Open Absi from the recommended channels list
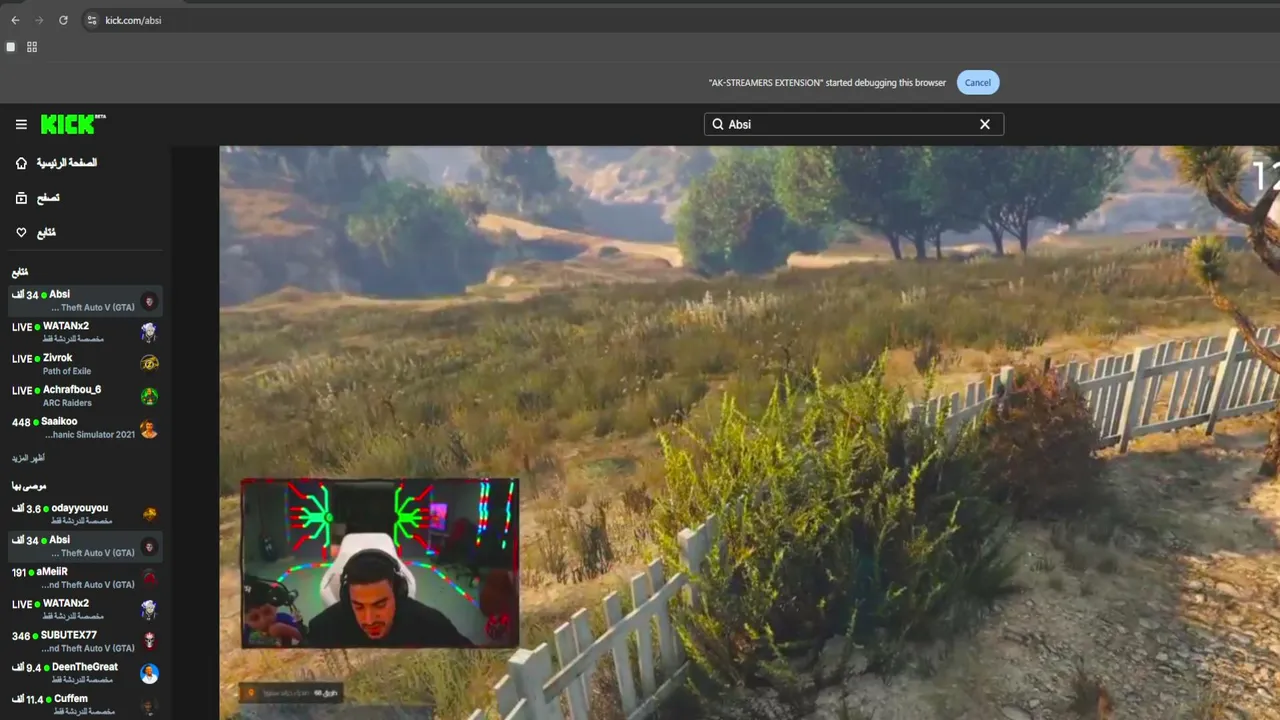This screenshot has height=720, width=1280. click(86, 546)
